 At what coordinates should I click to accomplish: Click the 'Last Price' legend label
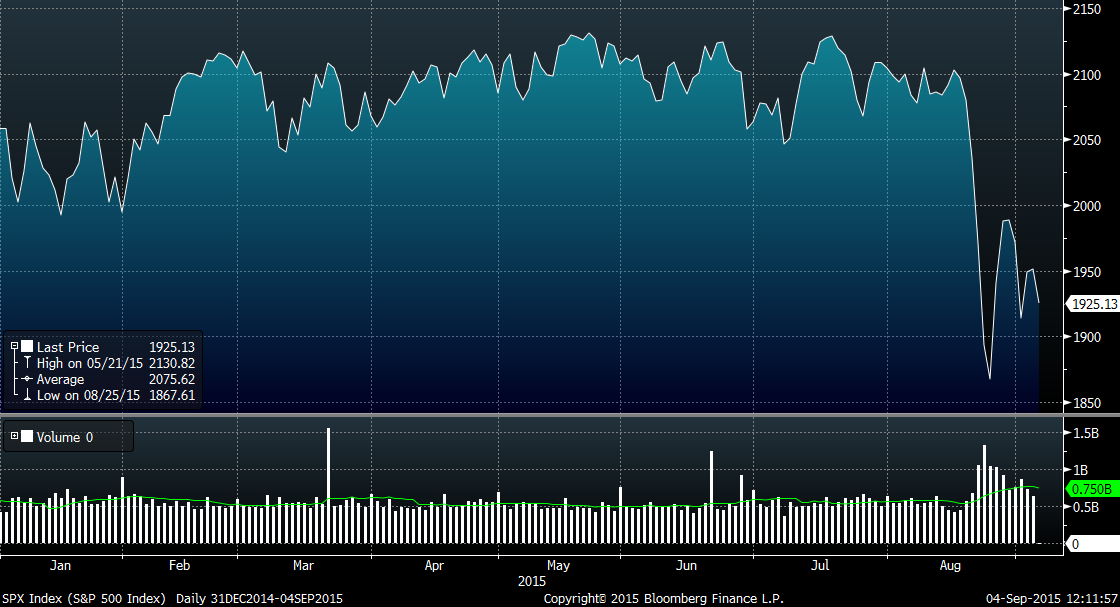tap(68, 347)
